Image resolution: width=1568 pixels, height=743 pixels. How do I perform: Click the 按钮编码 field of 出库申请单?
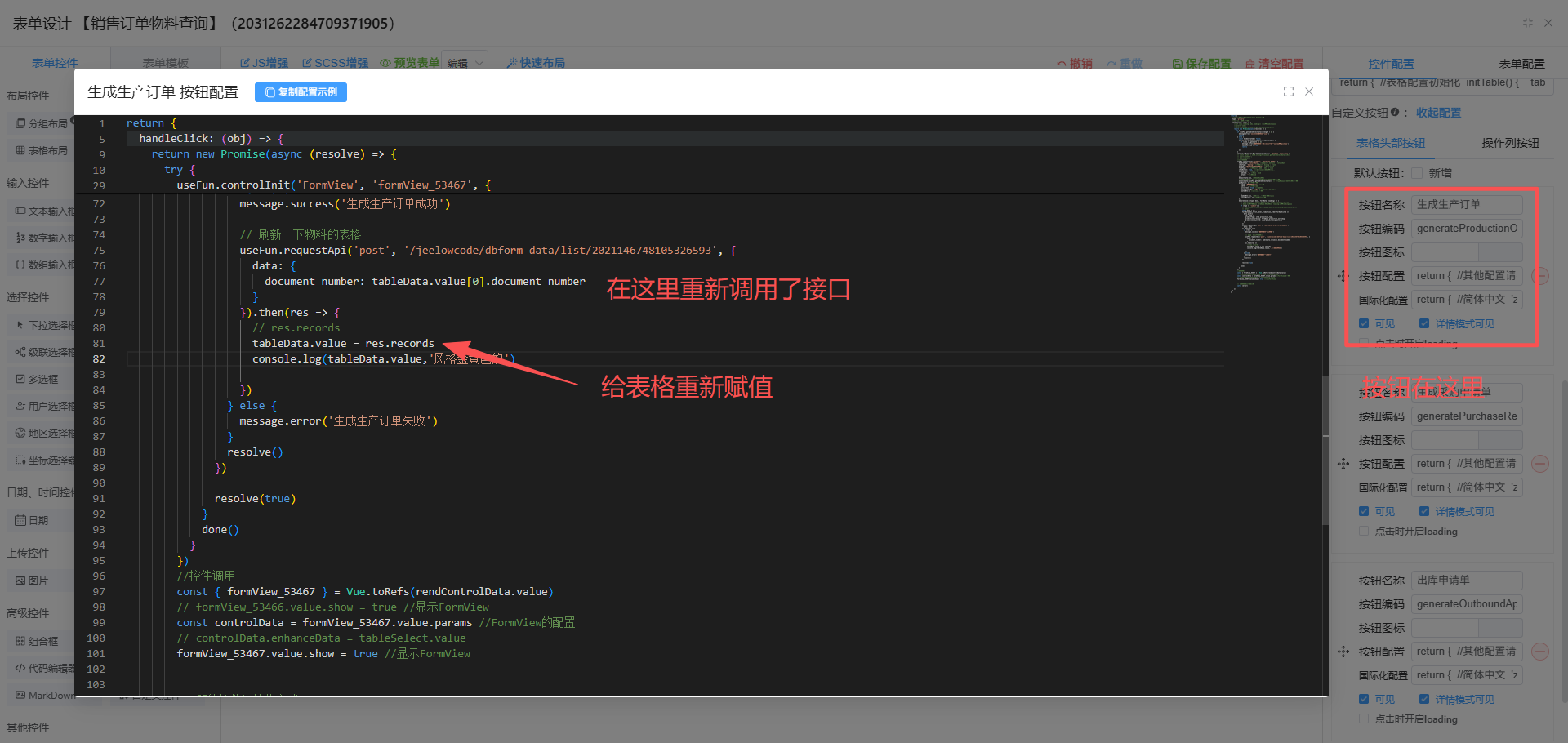1467,604
